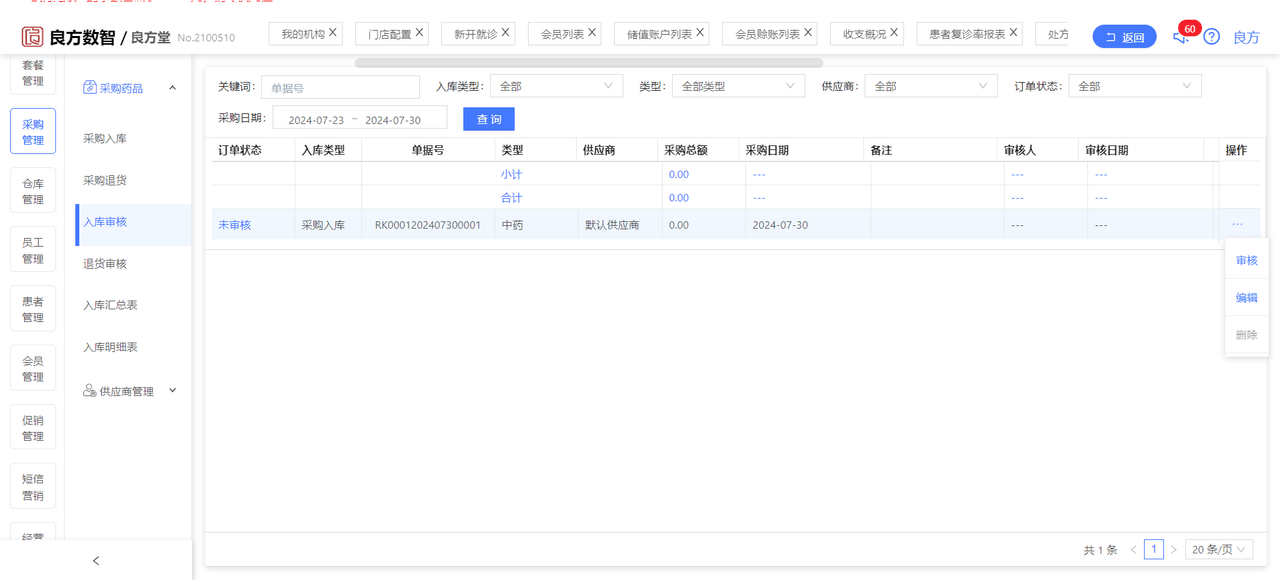Close the 会员列表 tab

click(593, 33)
